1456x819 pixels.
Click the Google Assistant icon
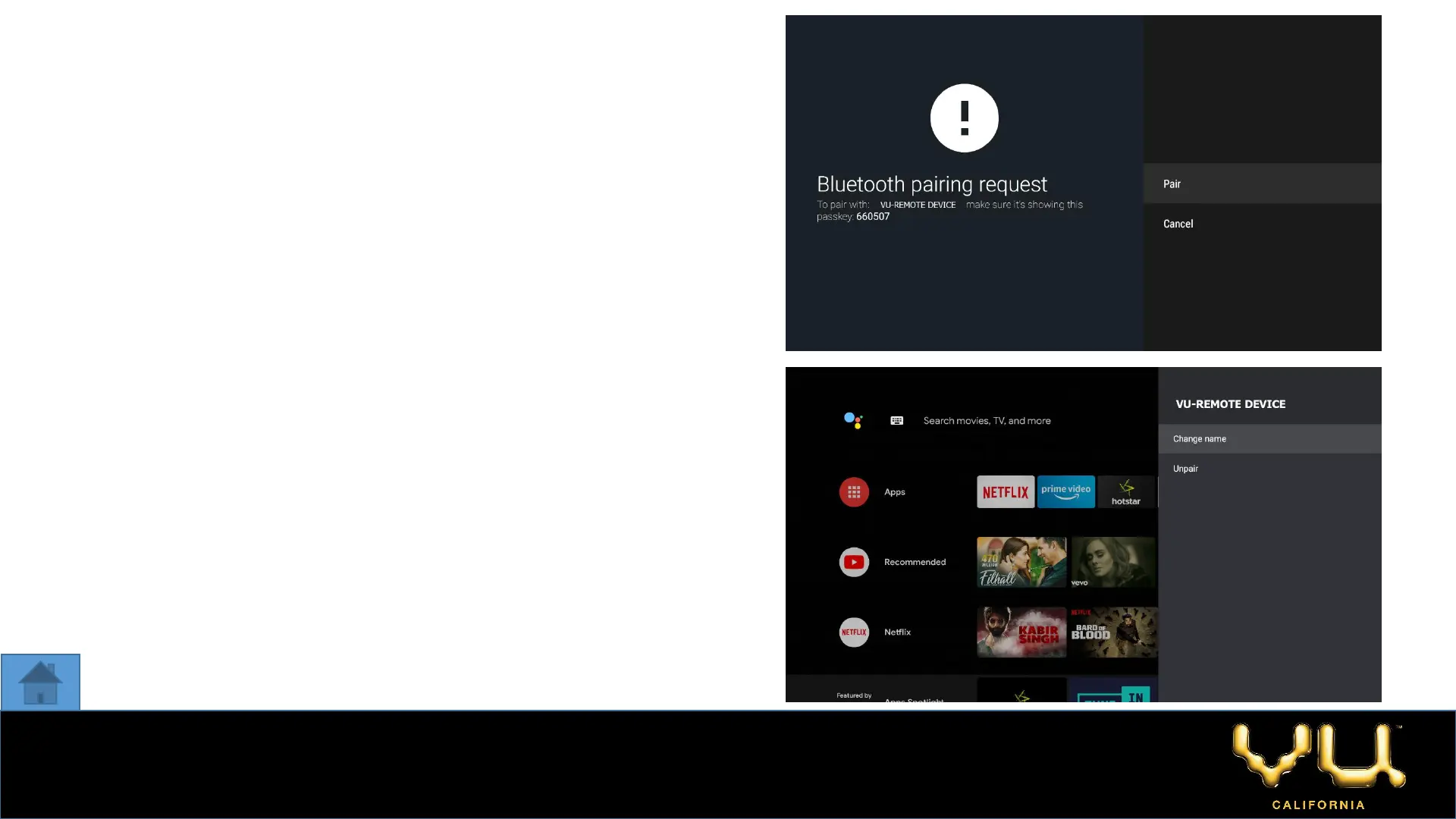coord(853,421)
